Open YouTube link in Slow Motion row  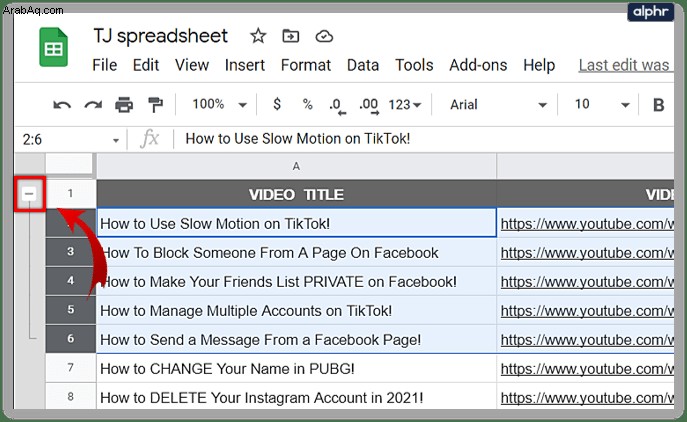point(587,224)
